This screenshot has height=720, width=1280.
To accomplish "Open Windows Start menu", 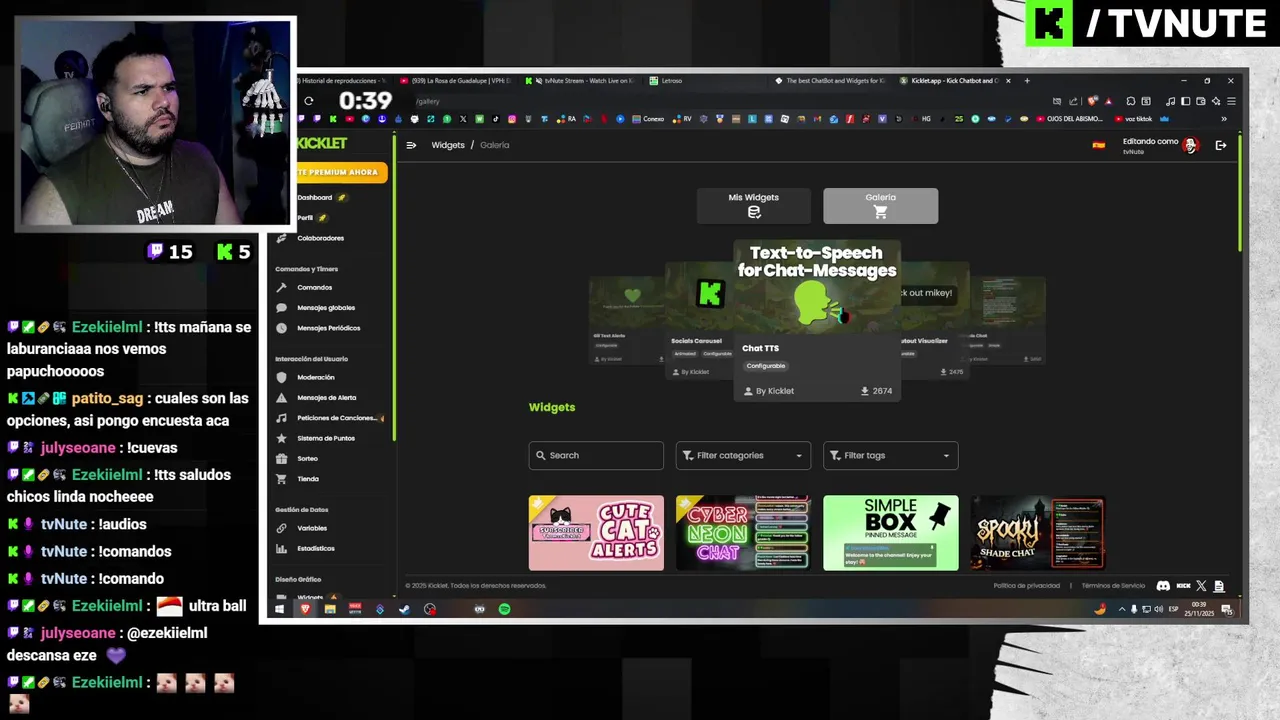I will pyautogui.click(x=280, y=609).
